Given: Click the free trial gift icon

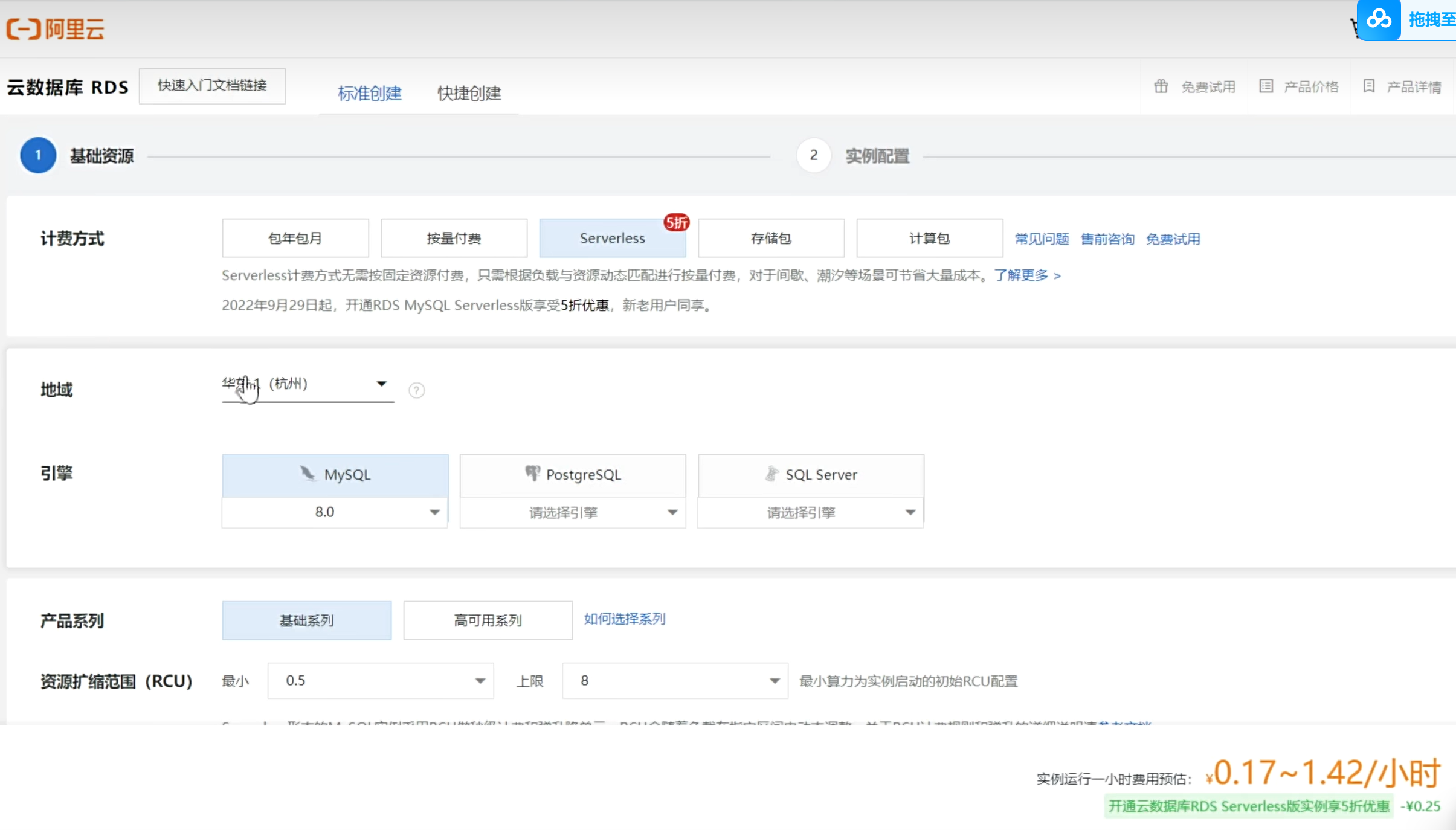Looking at the screenshot, I should click(x=1161, y=86).
